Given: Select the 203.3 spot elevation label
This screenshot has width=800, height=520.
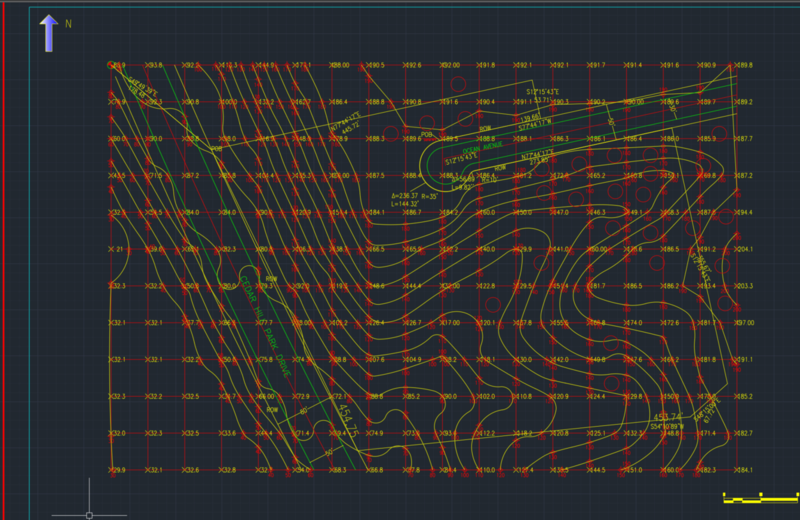Looking at the screenshot, I should [745, 286].
